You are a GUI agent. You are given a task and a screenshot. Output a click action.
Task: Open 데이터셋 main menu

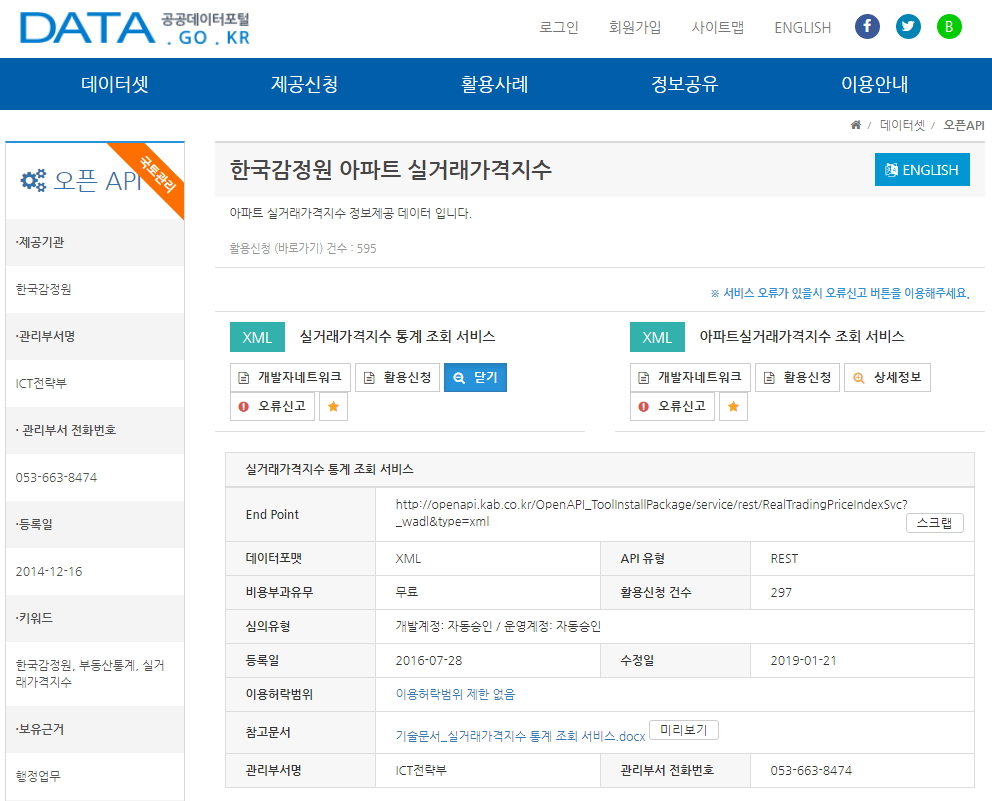pos(115,84)
